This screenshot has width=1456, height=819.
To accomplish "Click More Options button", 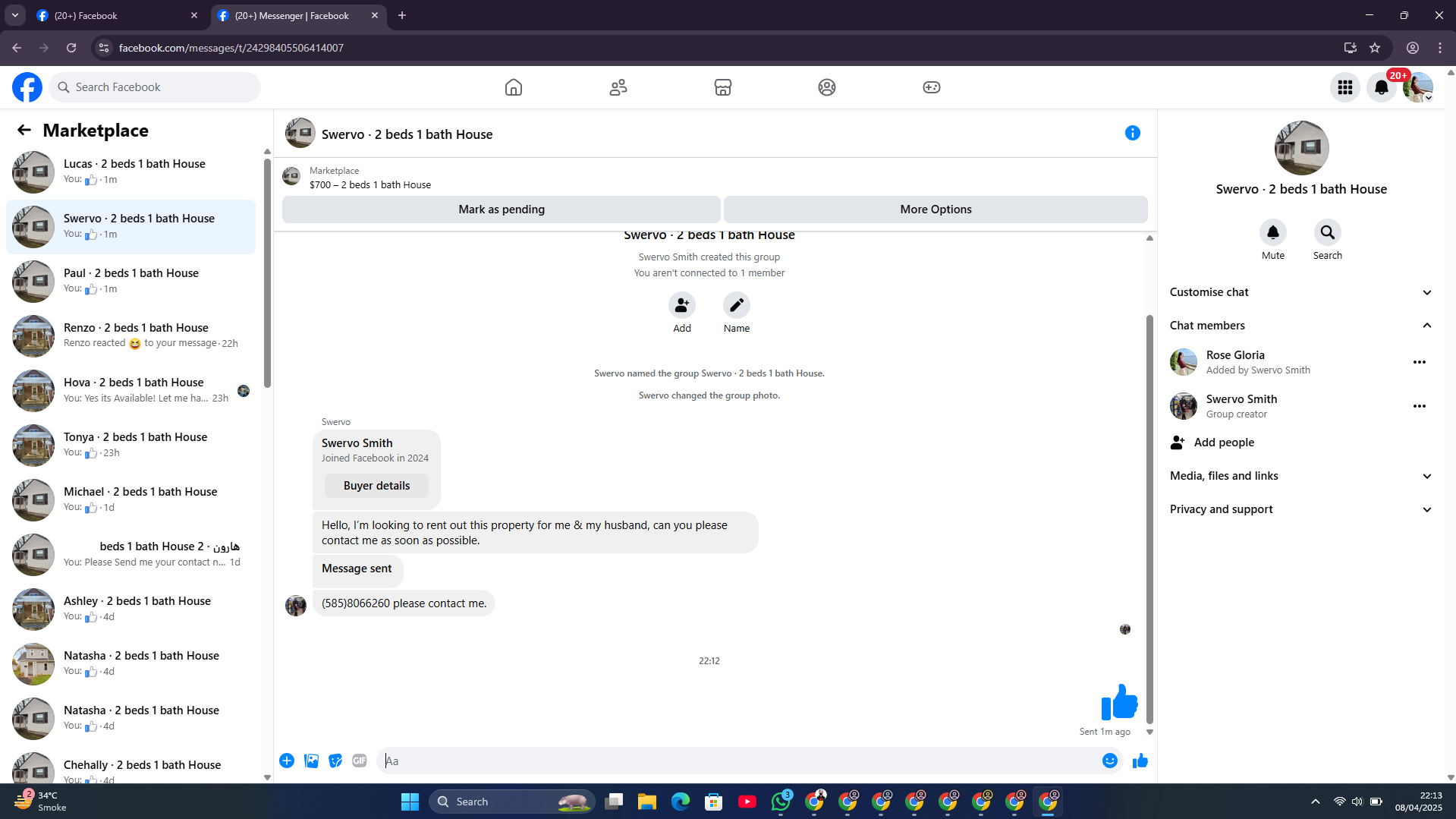I will pyautogui.click(x=936, y=209).
